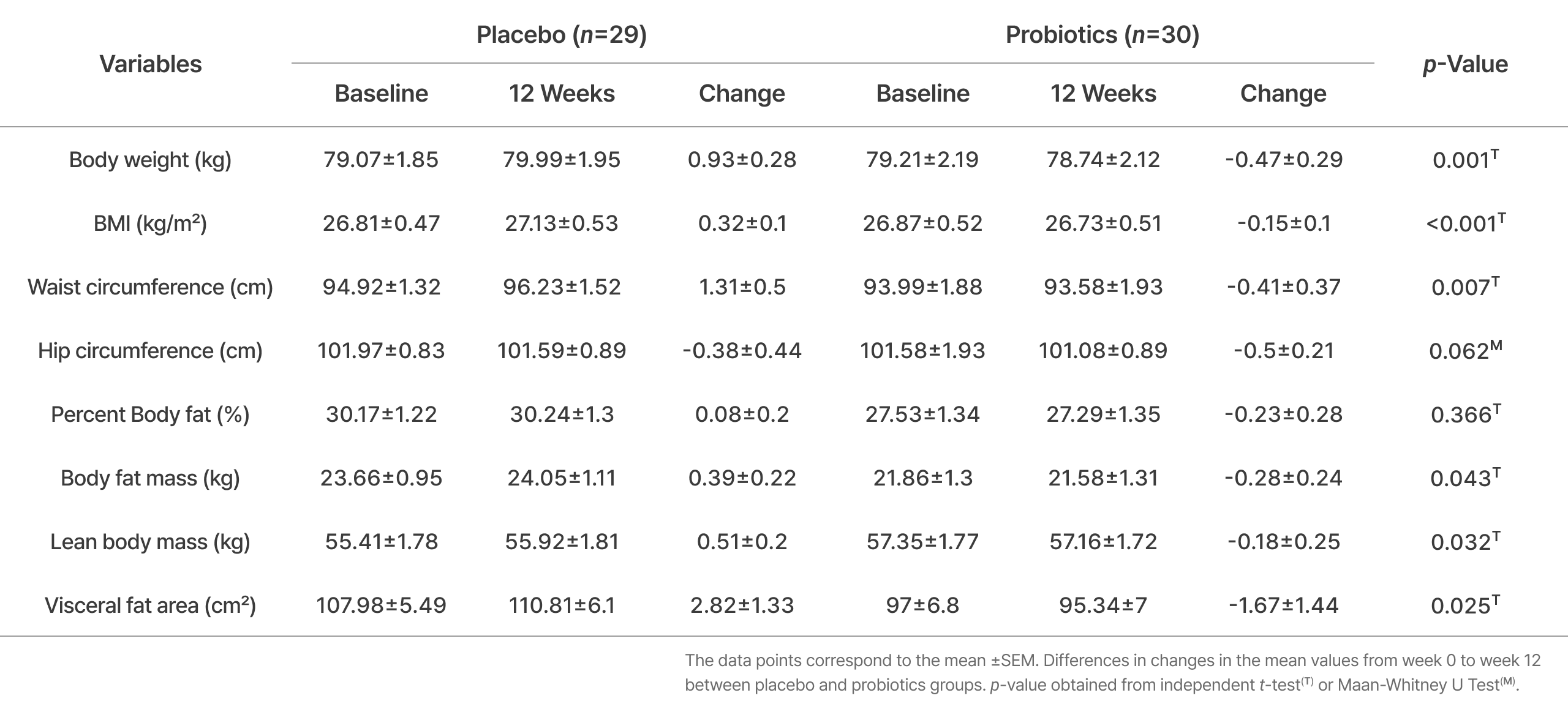Select the 107.98±5.49 visceral fat cell
The height and width of the screenshot is (720, 1568).
tap(381, 606)
